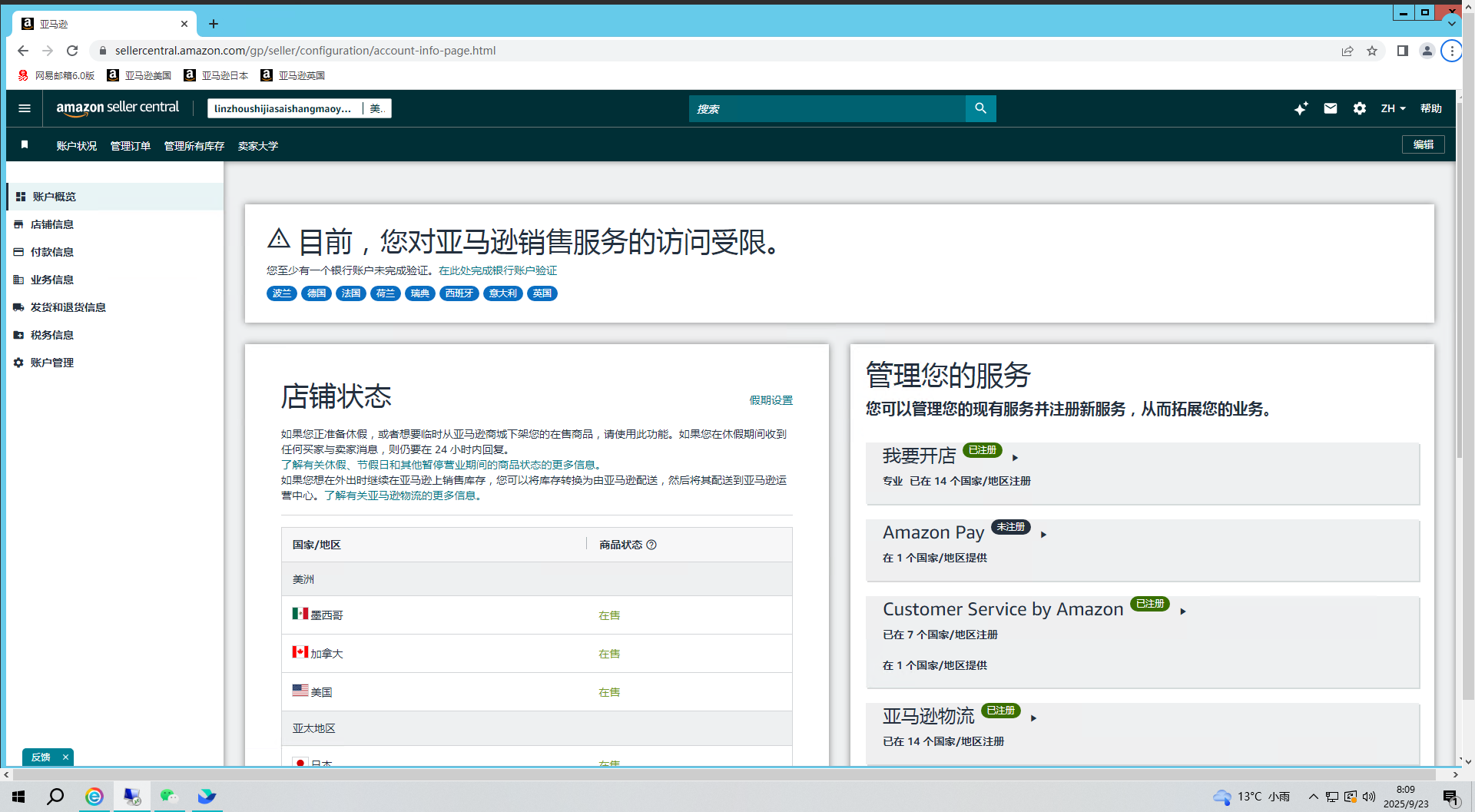Click the 编辑 button
This screenshot has width=1475, height=812.
[x=1423, y=144]
